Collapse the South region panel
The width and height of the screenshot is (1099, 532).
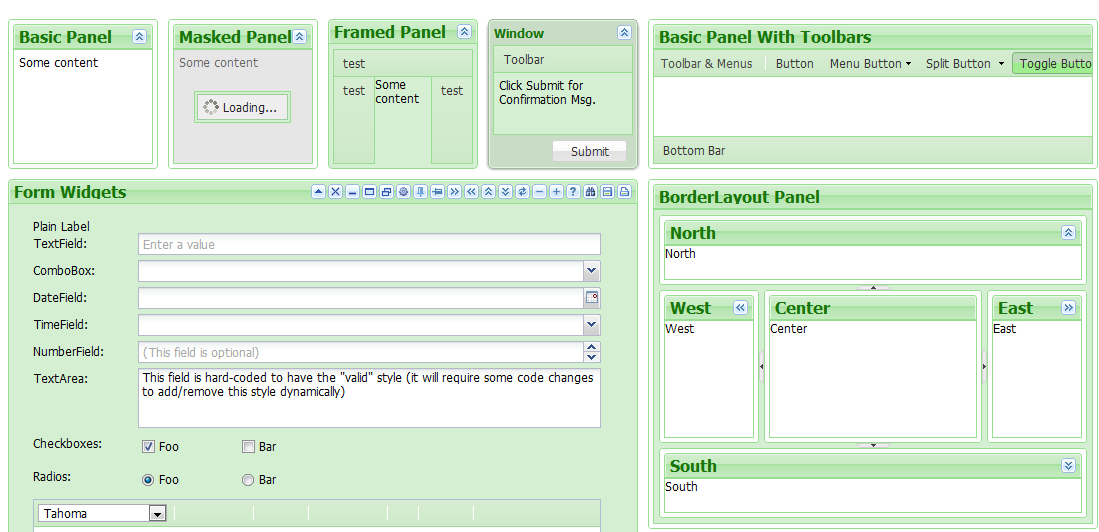(1068, 465)
